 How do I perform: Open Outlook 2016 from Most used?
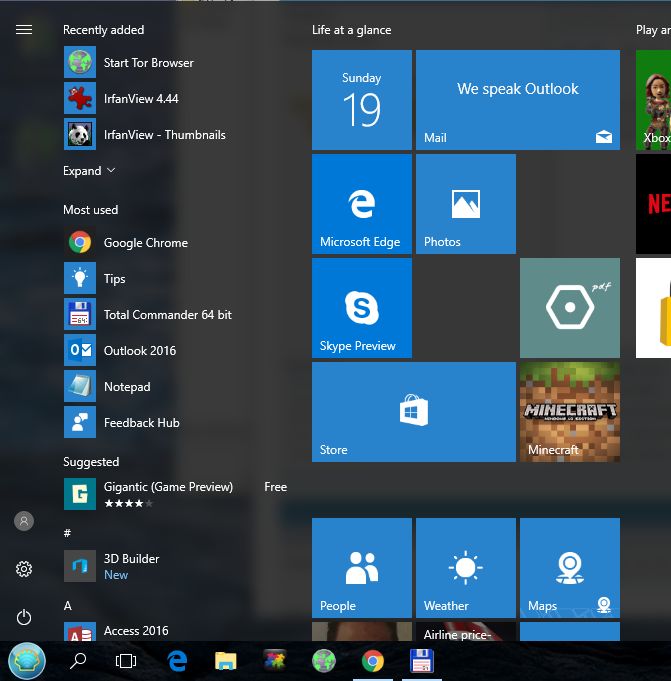[139, 351]
